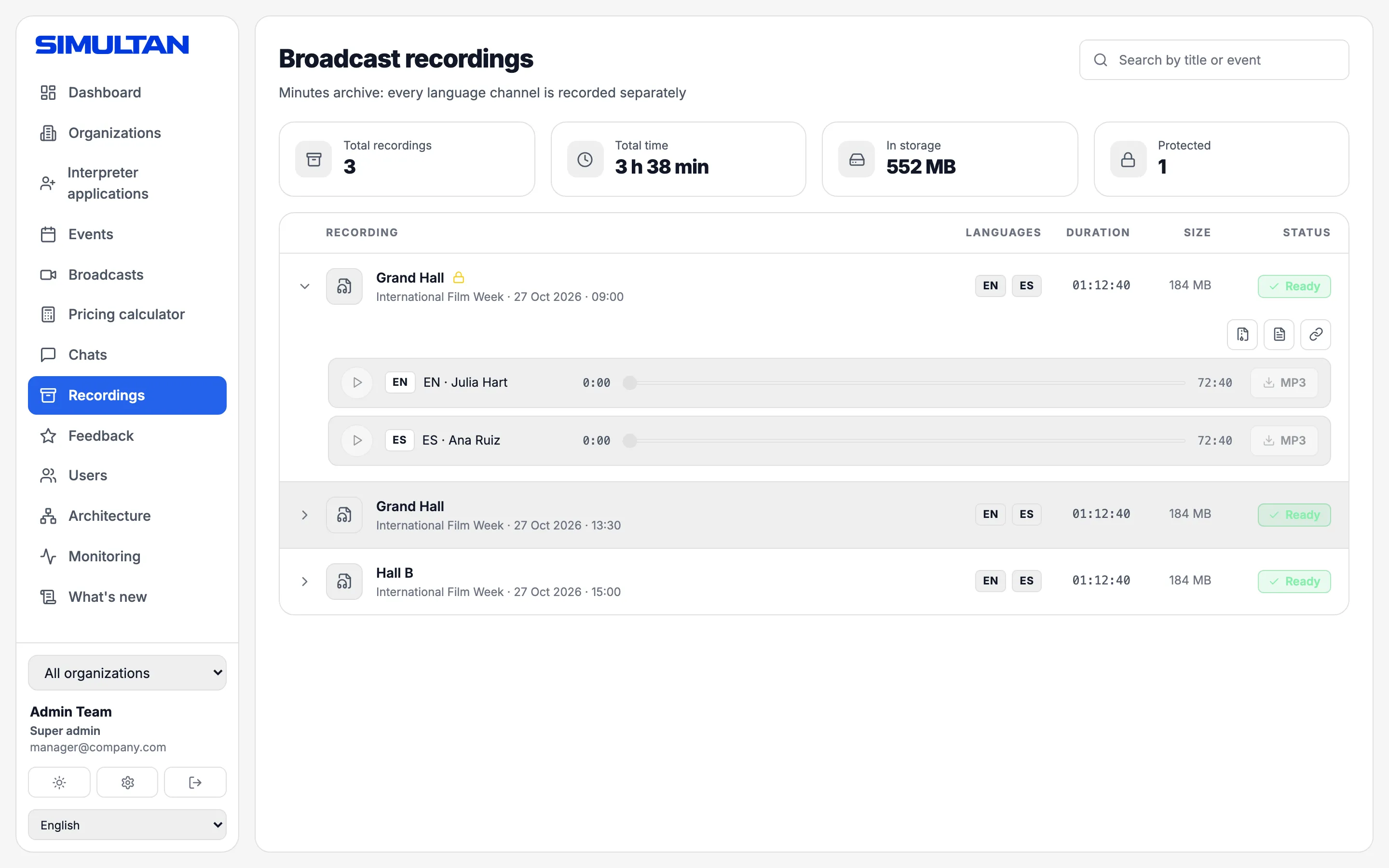Click the ES badge in Ana Ruiz track
Image resolution: width=1389 pixels, height=868 pixels.
pyautogui.click(x=399, y=440)
